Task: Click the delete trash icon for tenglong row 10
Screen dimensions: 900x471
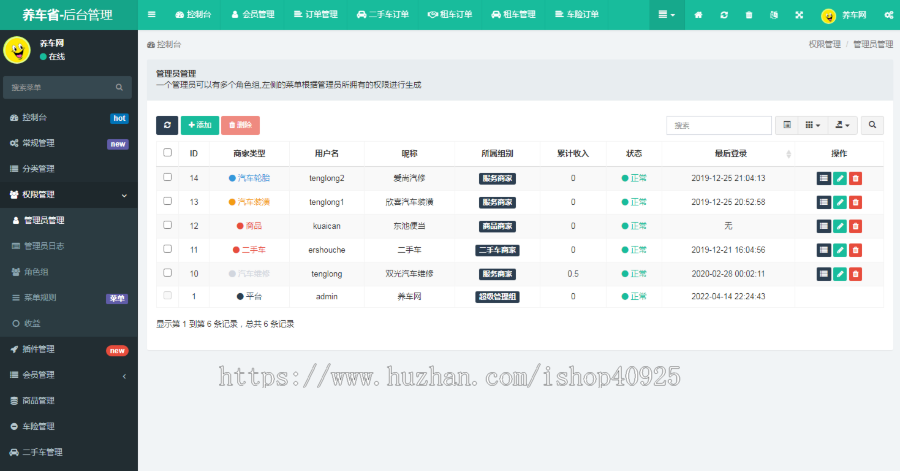Action: tap(855, 274)
